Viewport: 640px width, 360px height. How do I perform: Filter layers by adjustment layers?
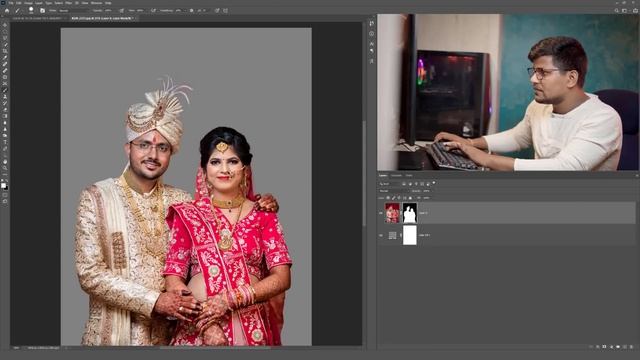coord(410,184)
